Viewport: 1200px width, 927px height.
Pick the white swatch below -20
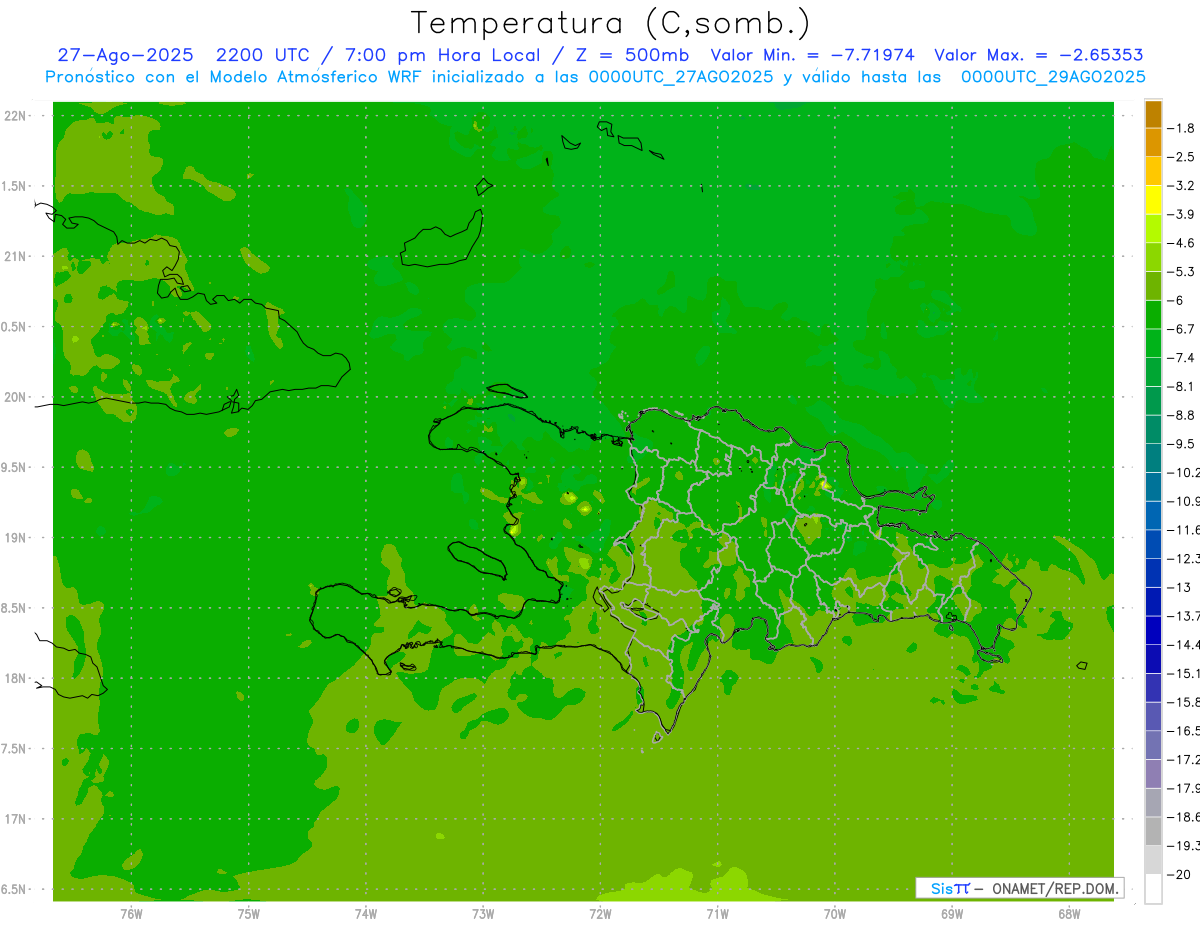click(x=1153, y=889)
